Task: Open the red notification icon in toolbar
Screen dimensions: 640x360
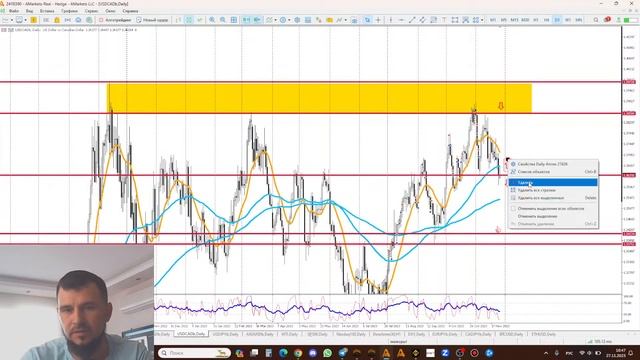Action: [x=607, y=19]
